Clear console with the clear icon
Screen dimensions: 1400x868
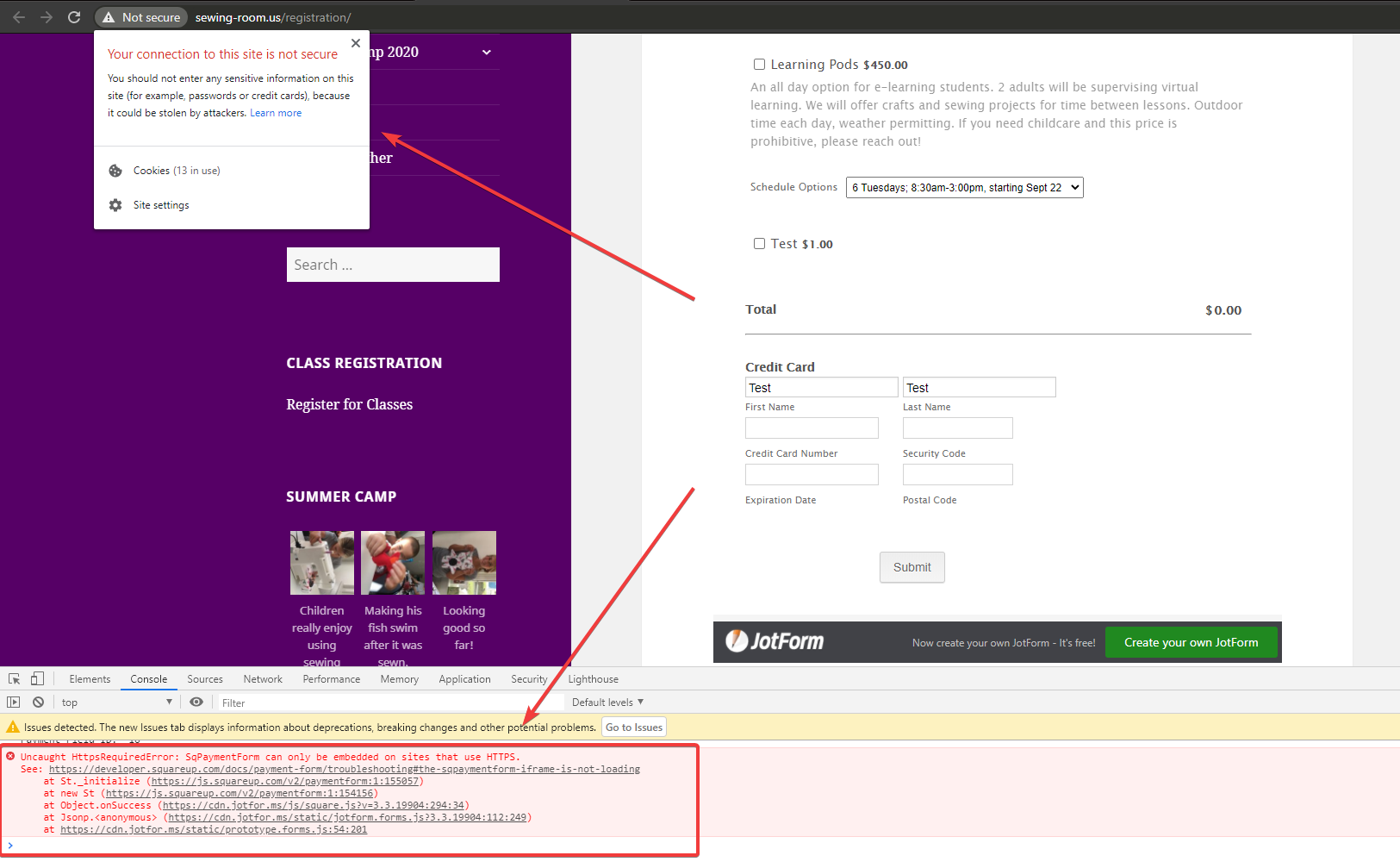pyautogui.click(x=38, y=703)
